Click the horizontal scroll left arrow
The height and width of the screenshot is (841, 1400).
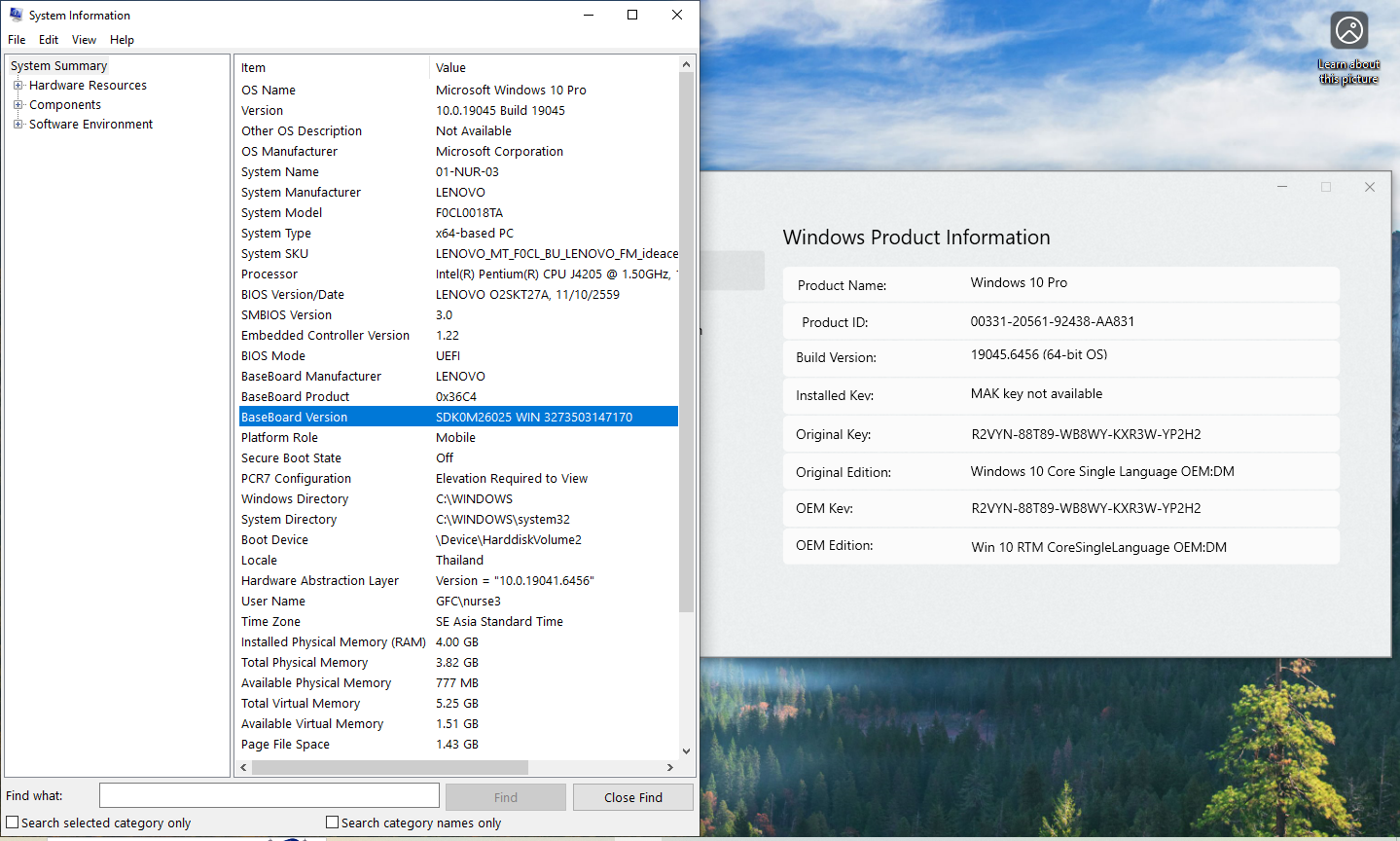click(243, 767)
